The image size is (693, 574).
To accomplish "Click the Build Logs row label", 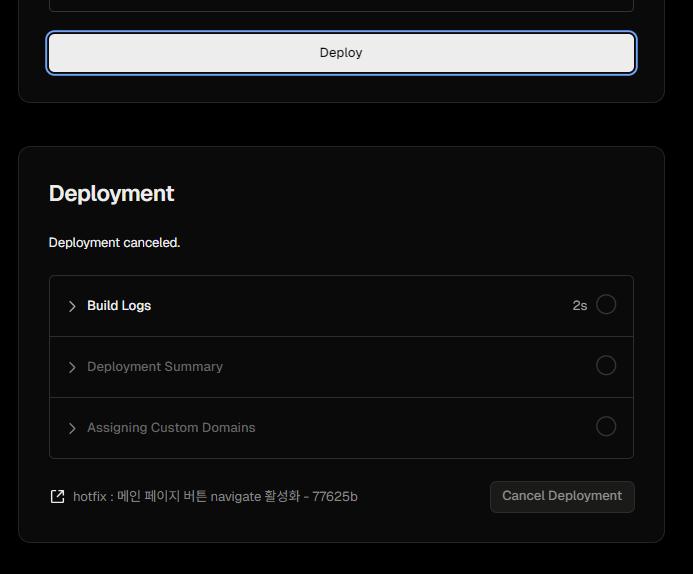I will click(119, 306).
